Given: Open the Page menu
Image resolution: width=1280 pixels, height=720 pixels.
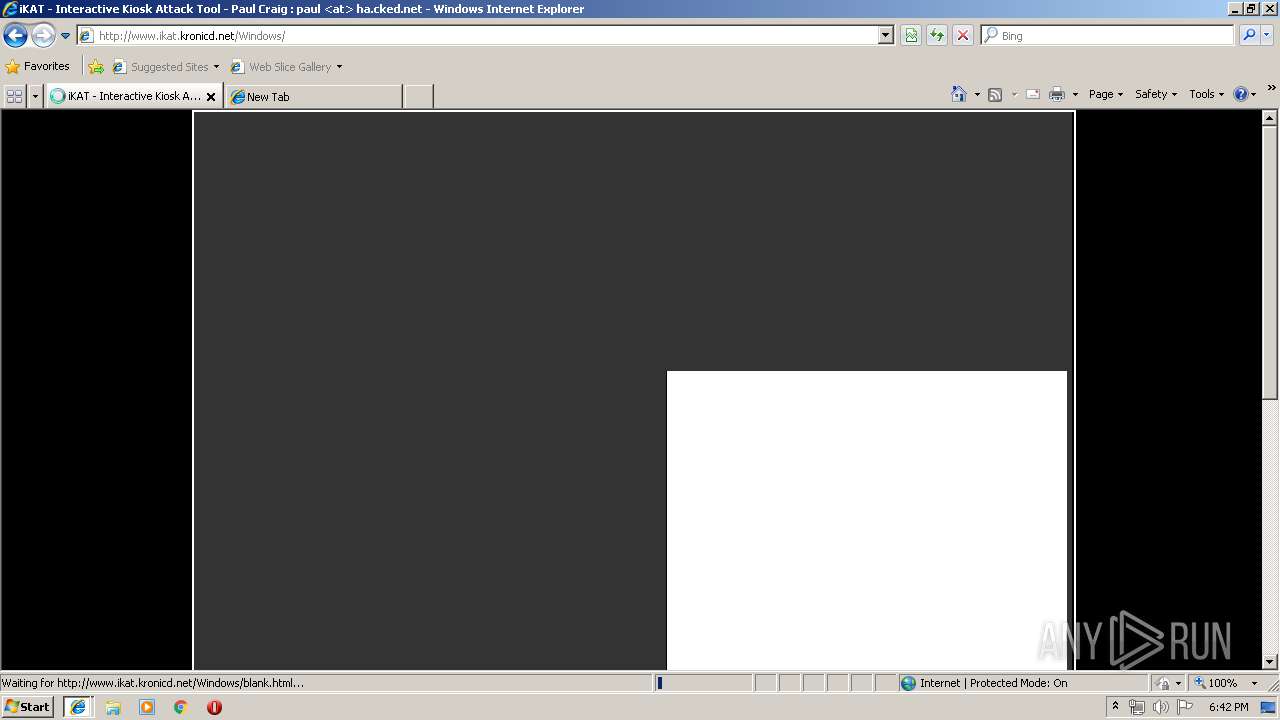Looking at the screenshot, I should 1106,94.
